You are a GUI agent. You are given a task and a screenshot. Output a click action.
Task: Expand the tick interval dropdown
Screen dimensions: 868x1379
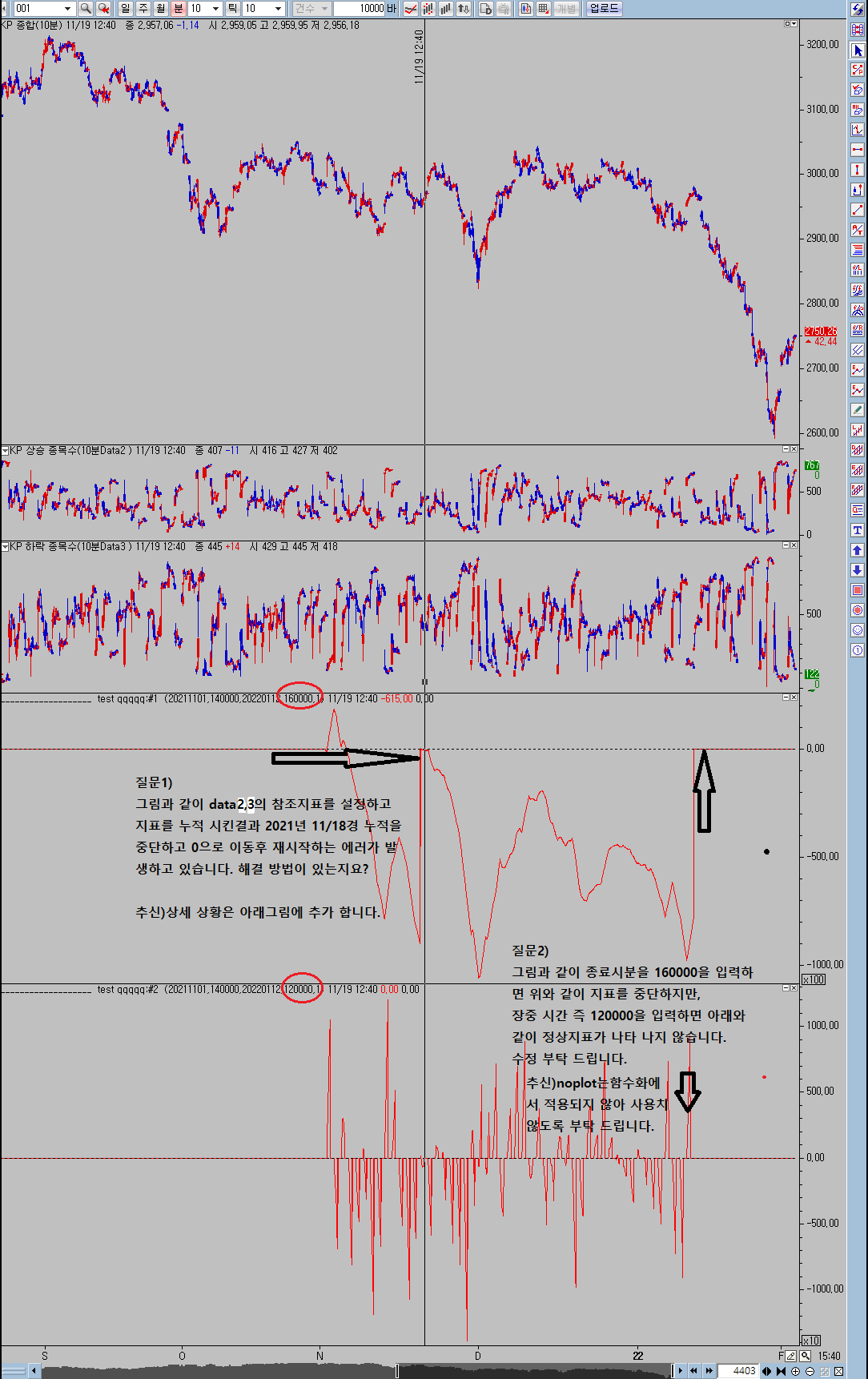coord(278,9)
